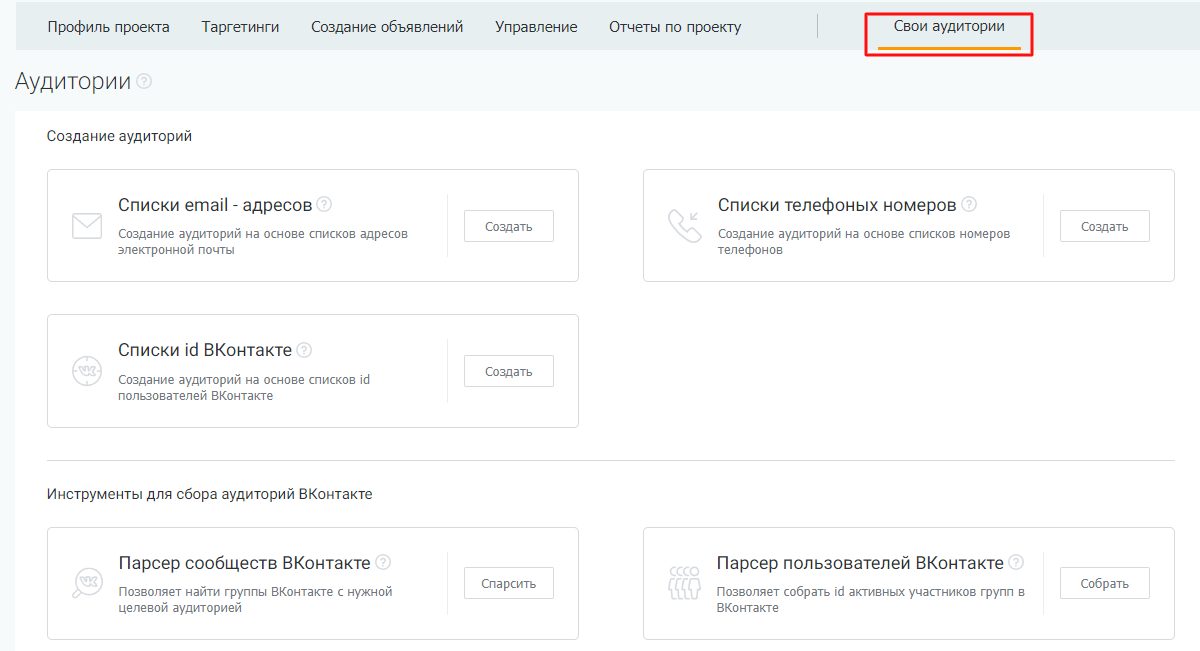Click community parser description text
The height and width of the screenshot is (651, 1200).
pyautogui.click(x=255, y=599)
